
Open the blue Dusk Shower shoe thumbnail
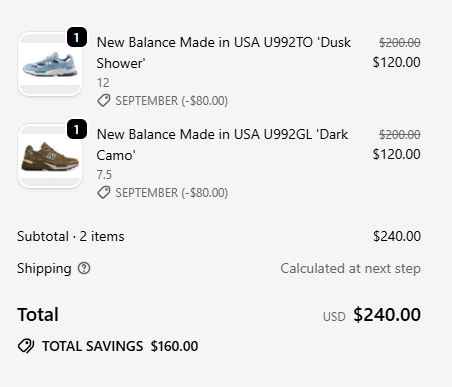pos(50,64)
